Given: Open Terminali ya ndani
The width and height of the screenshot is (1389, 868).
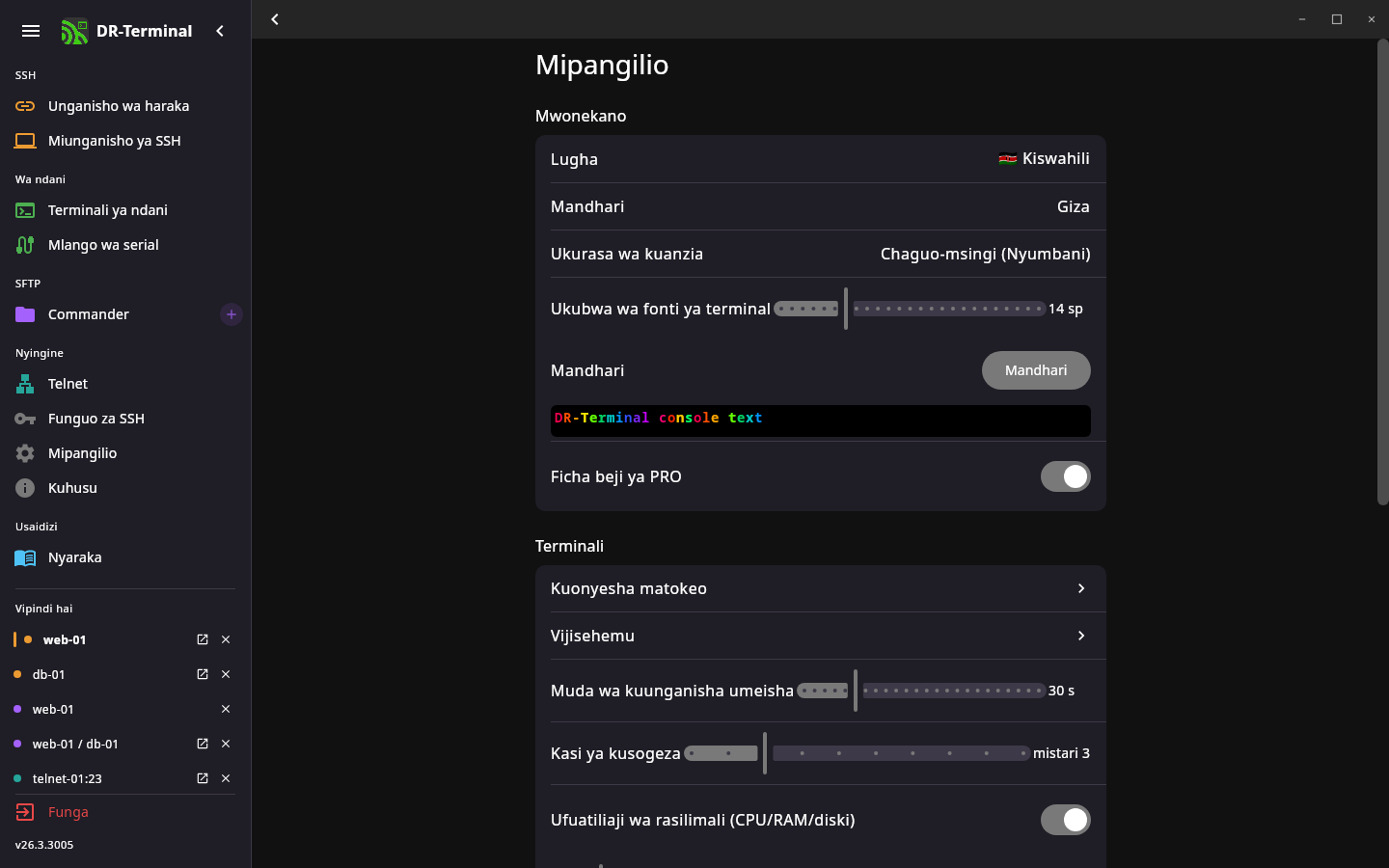Looking at the screenshot, I should [x=108, y=210].
